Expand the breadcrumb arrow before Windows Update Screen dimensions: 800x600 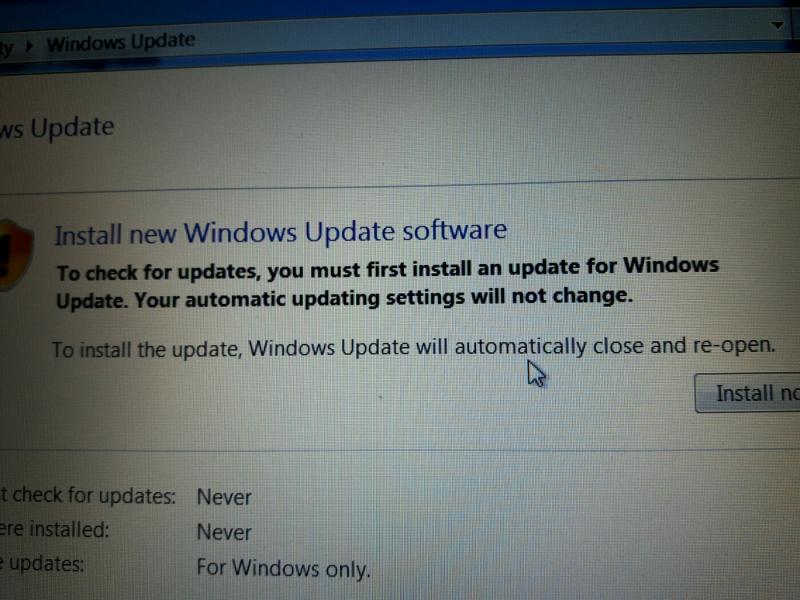pyautogui.click(x=29, y=46)
